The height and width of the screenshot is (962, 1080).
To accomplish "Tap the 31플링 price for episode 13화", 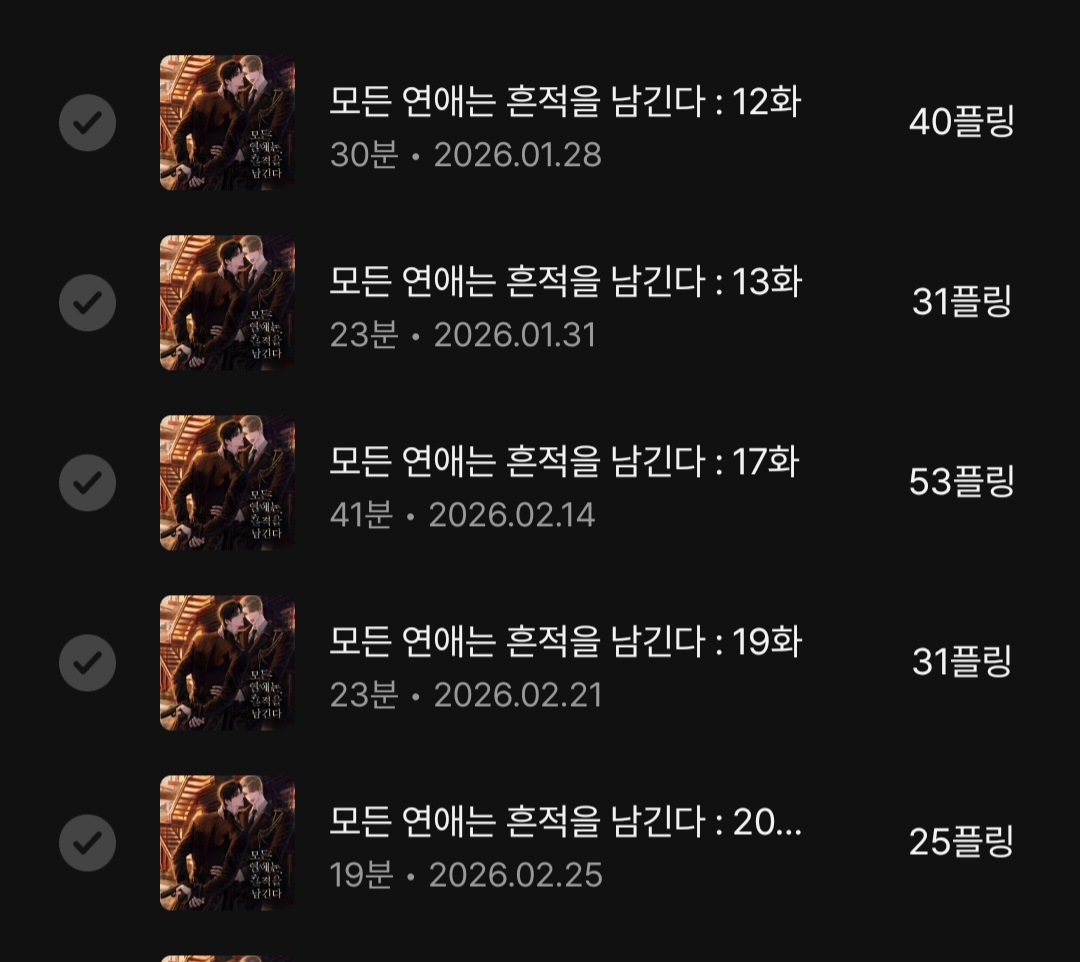I will [962, 302].
